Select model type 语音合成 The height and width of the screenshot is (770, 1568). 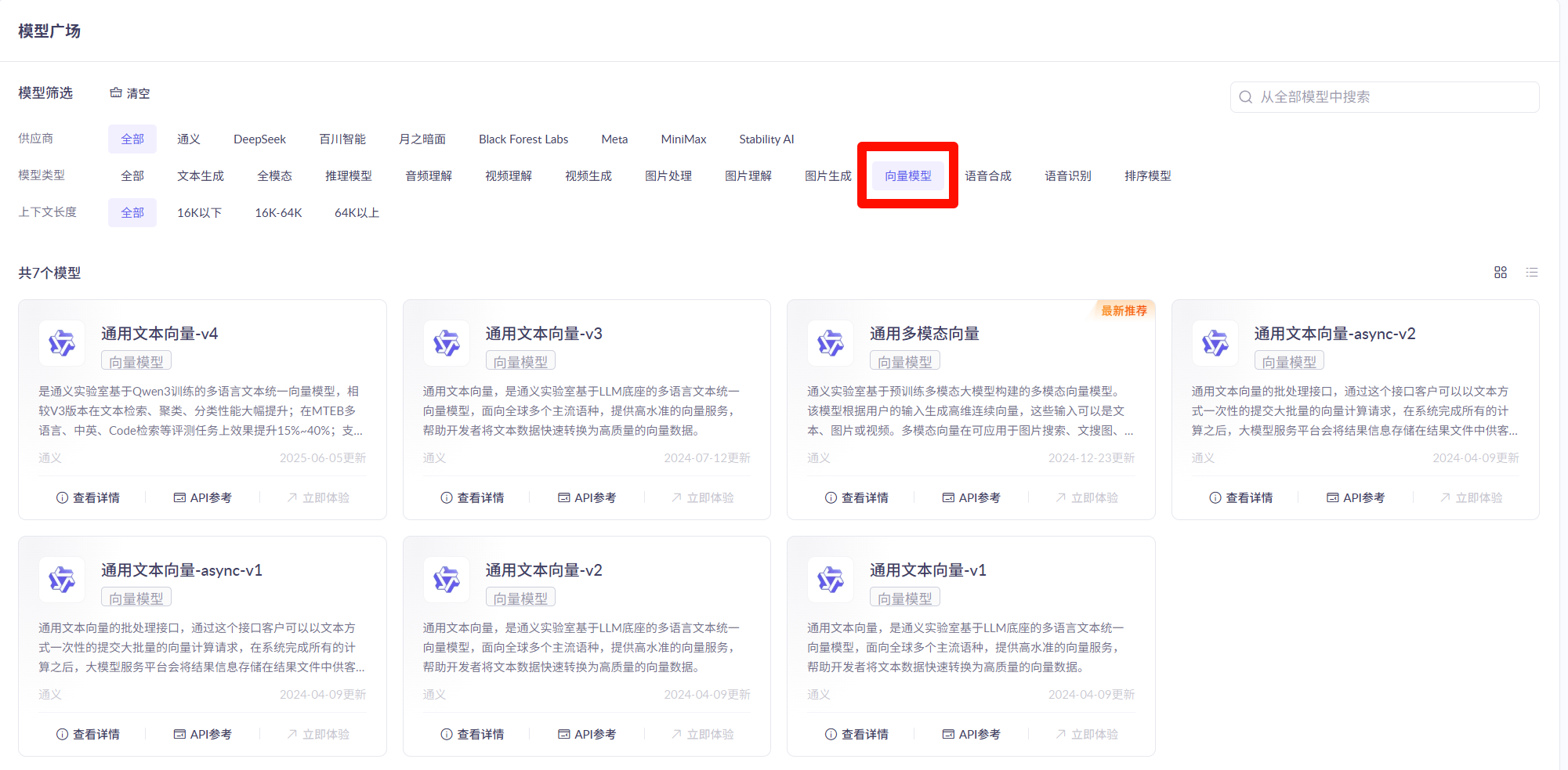pyautogui.click(x=988, y=176)
